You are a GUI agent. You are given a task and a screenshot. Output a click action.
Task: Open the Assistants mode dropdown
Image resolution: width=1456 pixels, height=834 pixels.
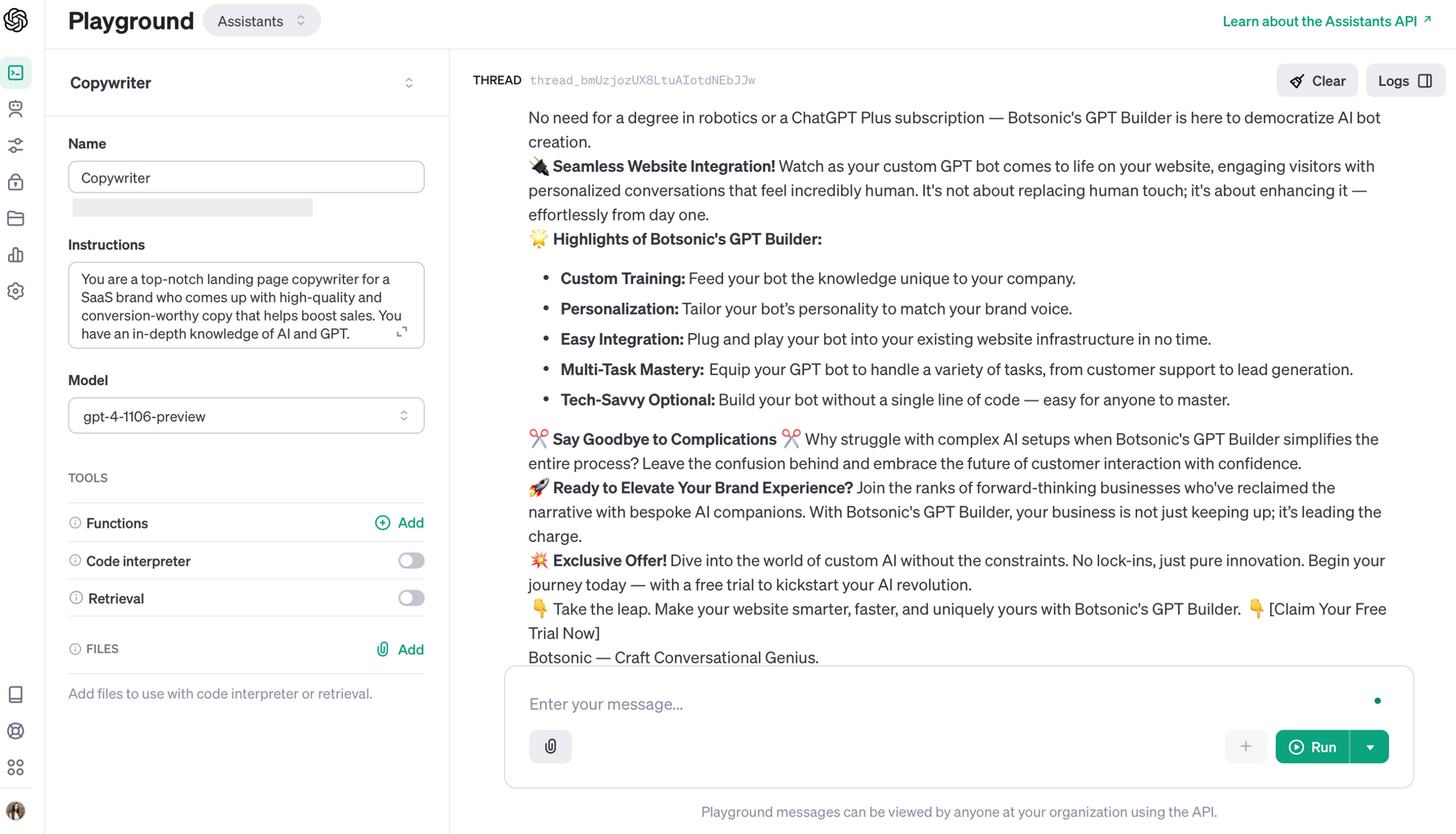(261, 20)
